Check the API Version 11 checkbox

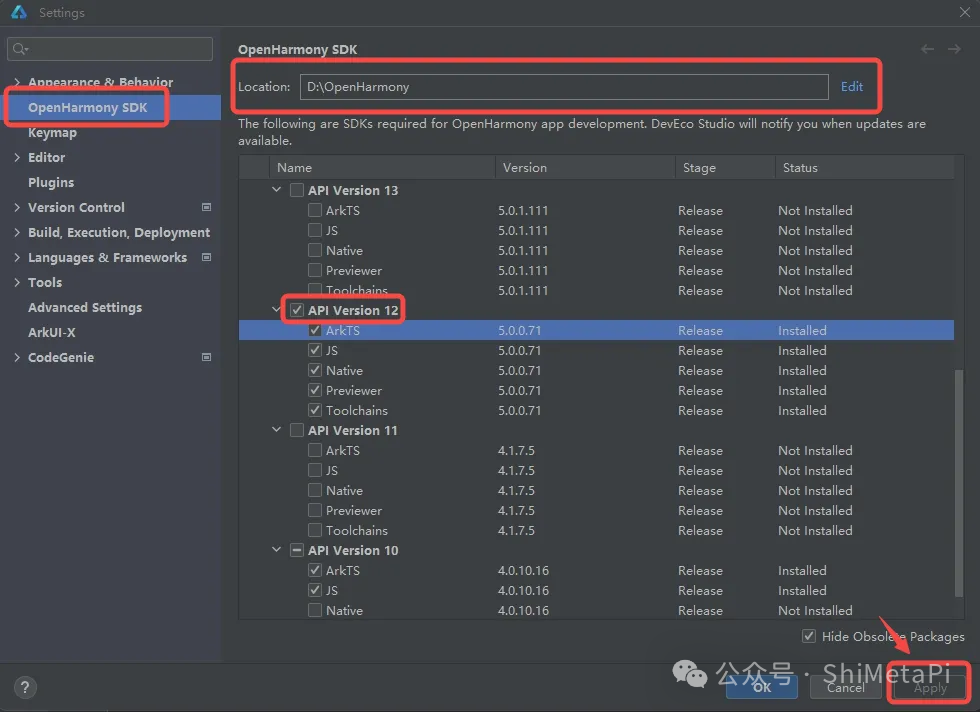pyautogui.click(x=297, y=430)
